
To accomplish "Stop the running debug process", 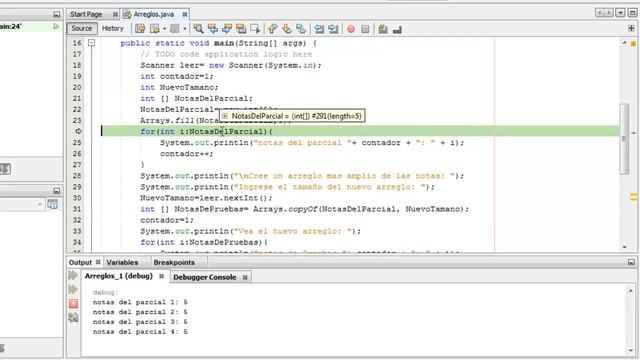I will pos(73,303).
